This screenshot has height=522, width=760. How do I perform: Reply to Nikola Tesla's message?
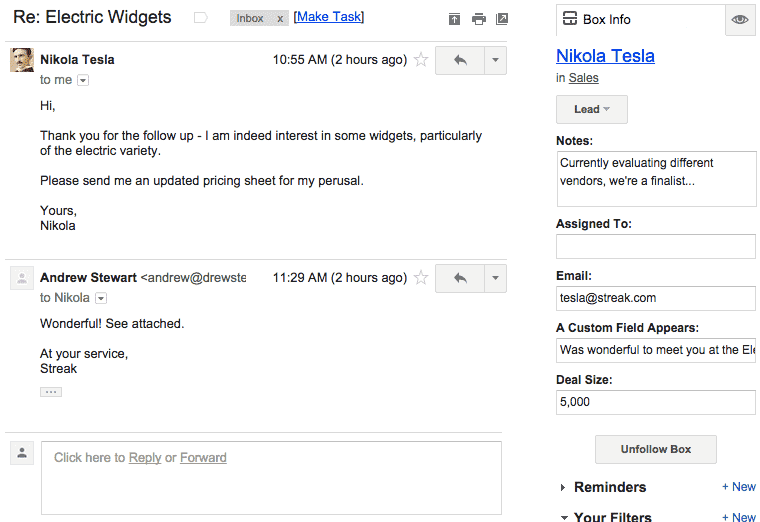pos(460,60)
